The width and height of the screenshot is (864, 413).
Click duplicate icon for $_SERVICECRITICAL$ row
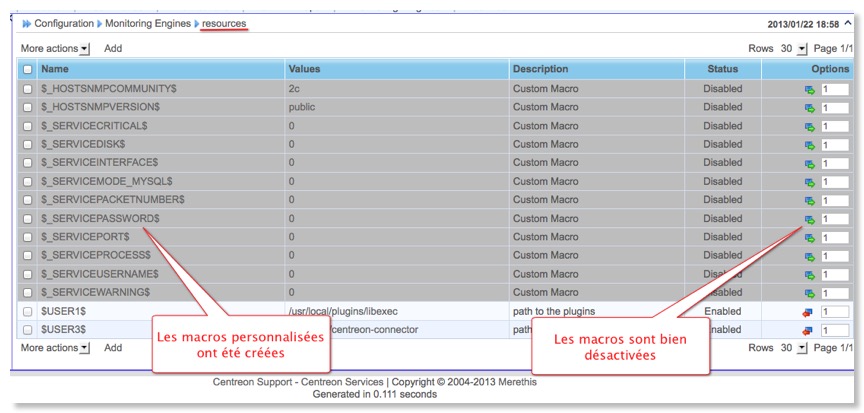(809, 126)
